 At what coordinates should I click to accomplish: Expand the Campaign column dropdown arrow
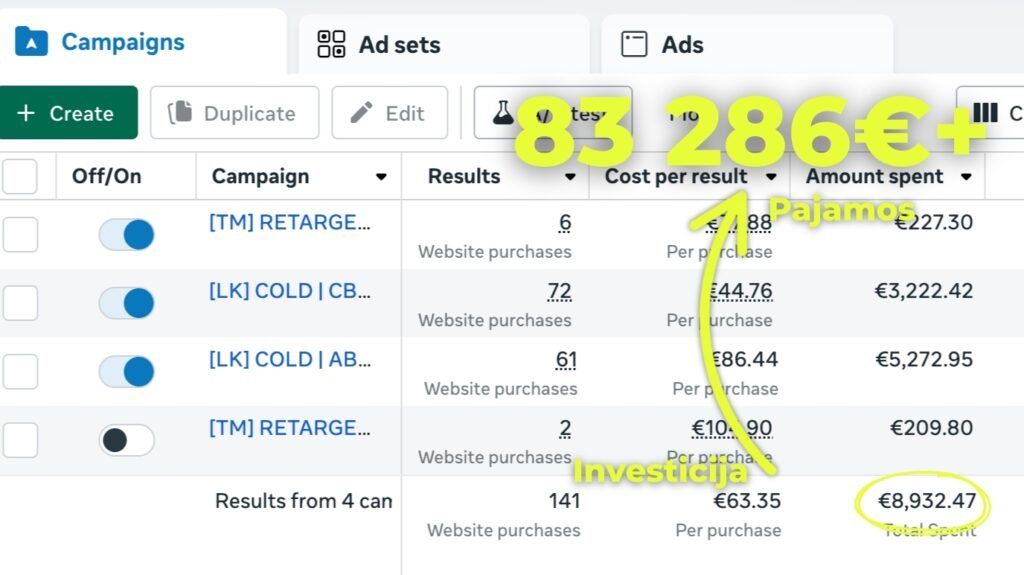[x=381, y=177]
